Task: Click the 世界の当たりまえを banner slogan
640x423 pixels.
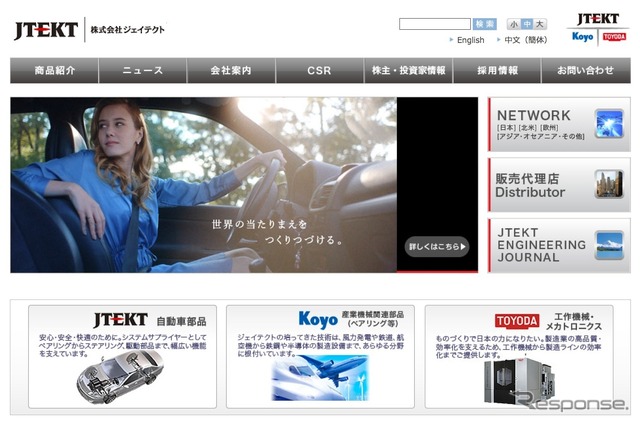Action: pyautogui.click(x=259, y=224)
